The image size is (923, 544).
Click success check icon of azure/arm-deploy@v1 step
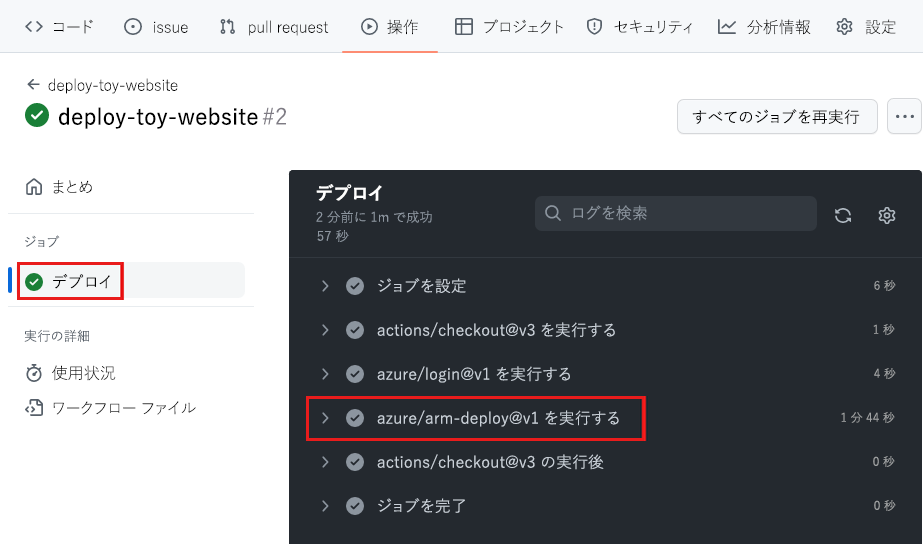pos(354,417)
